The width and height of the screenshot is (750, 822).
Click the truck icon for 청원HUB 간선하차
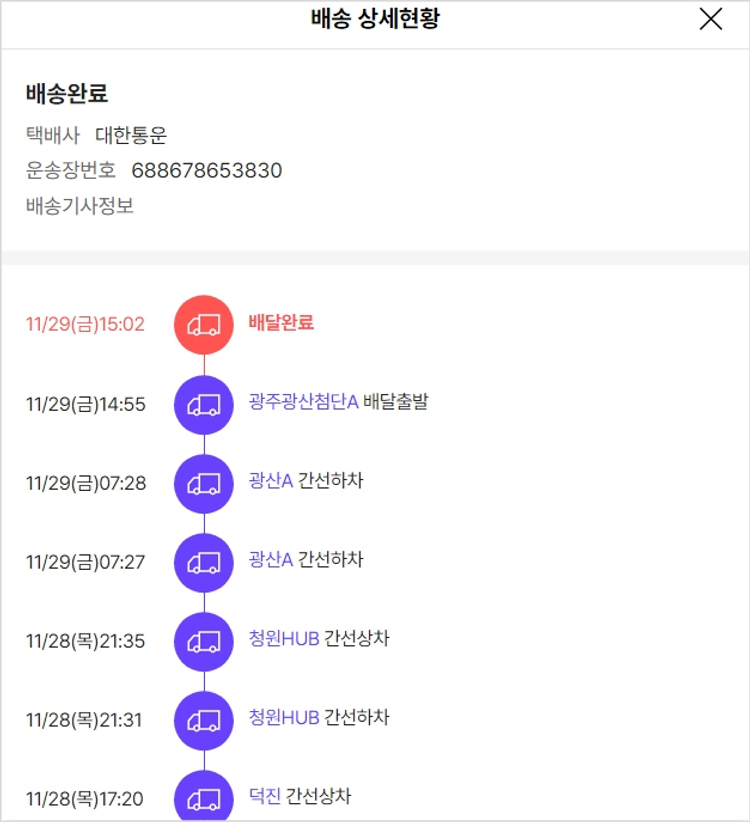coord(204,720)
